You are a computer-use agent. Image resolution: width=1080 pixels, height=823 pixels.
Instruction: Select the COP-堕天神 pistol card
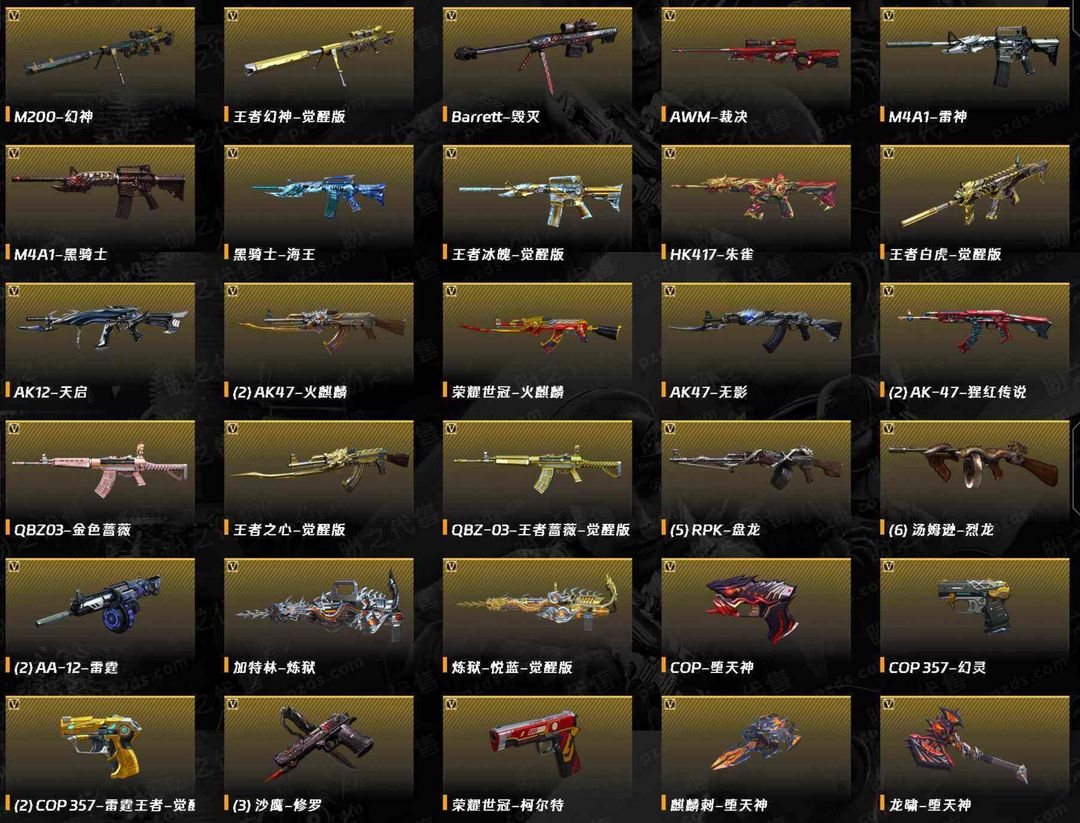[x=756, y=617]
